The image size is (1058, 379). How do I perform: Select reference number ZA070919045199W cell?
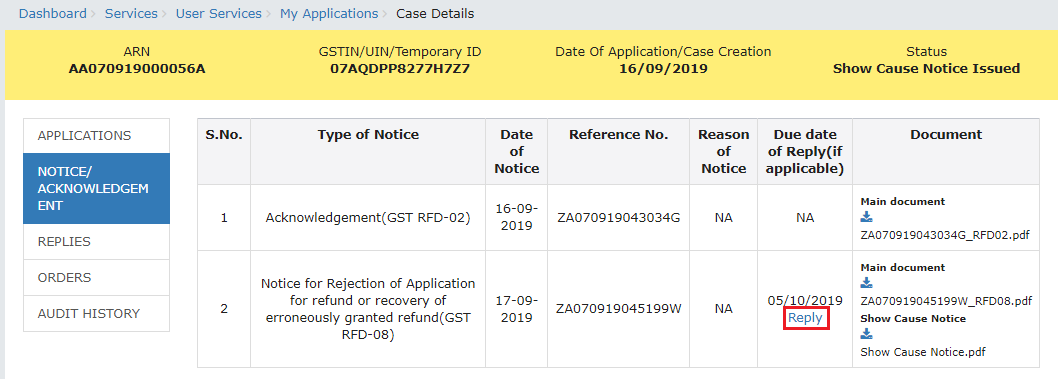619,309
